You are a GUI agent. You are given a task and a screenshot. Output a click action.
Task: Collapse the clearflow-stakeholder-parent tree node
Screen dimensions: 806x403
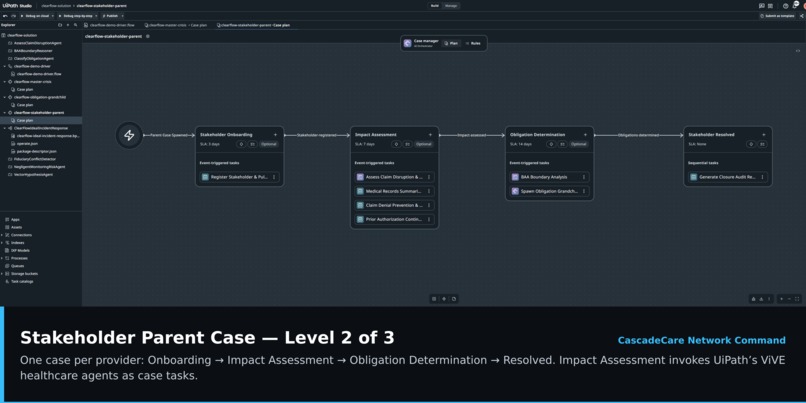tap(5, 113)
